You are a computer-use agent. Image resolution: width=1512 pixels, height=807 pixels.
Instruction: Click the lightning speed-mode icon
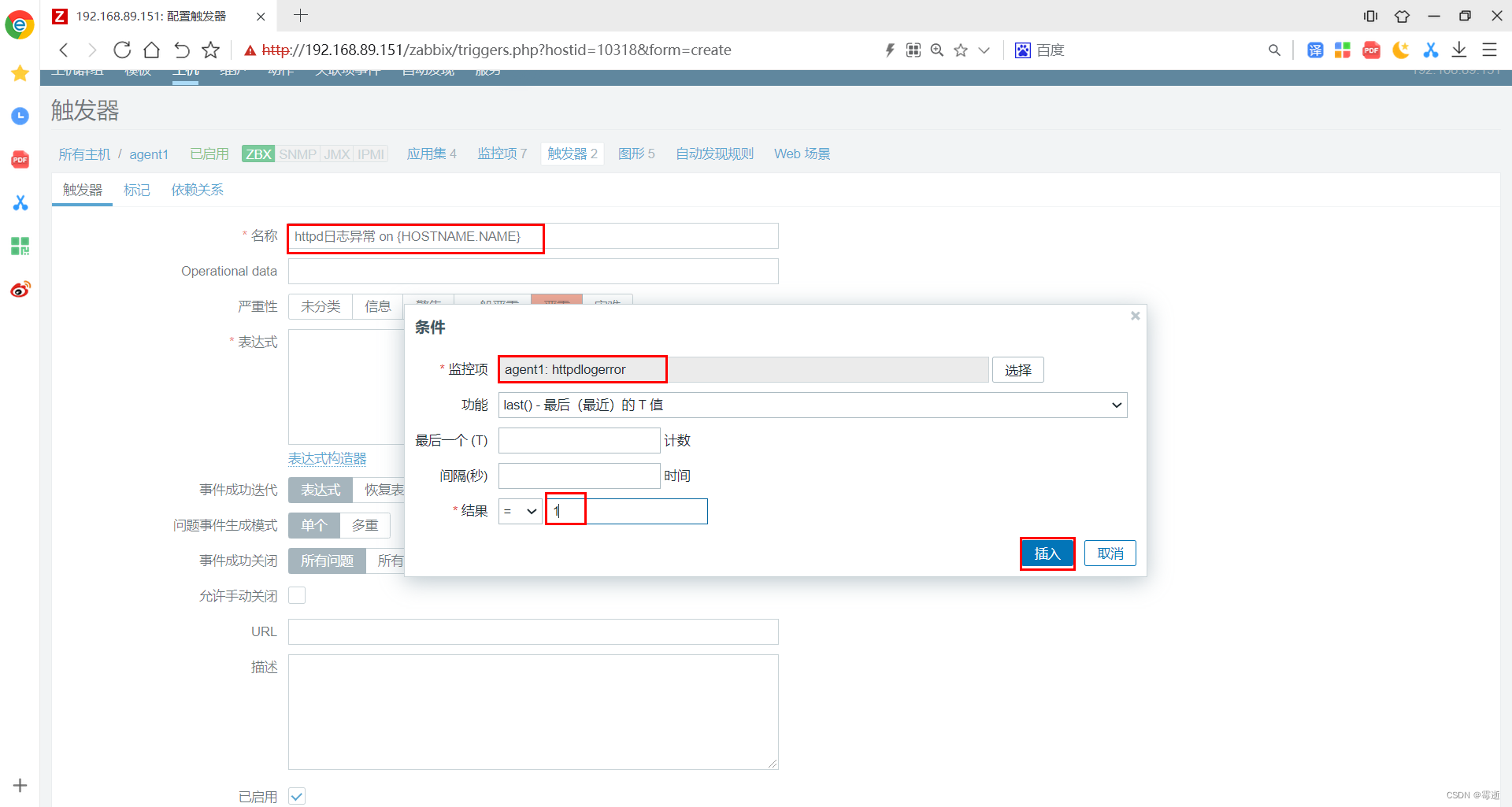890,50
